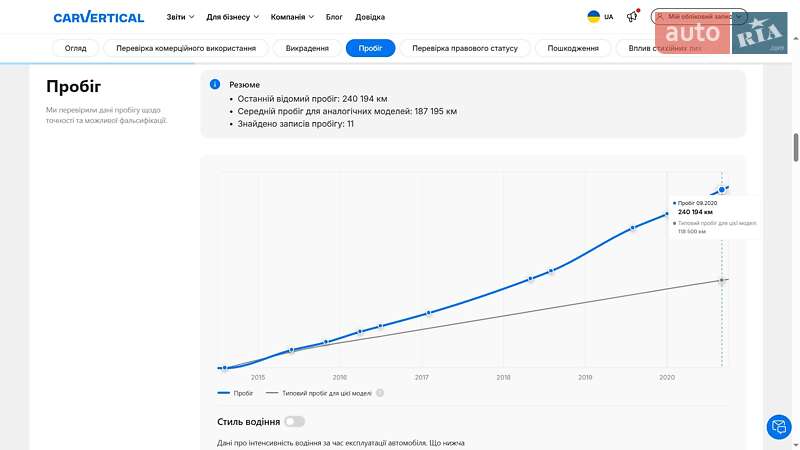Click the auto RIA watermark logo

[720, 37]
